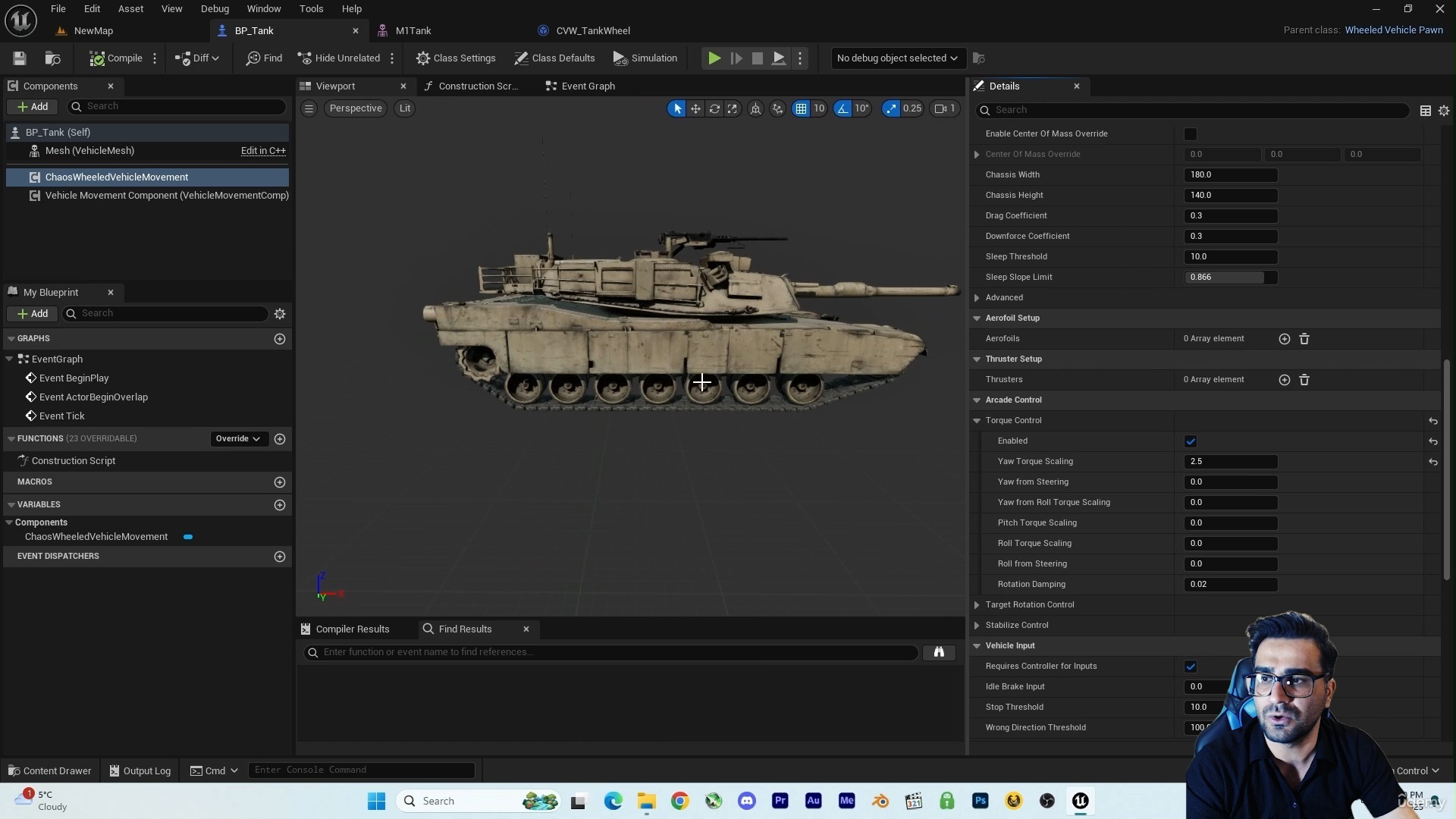Toggle scale snapping icon
The image size is (1456, 819).
pos(891,109)
